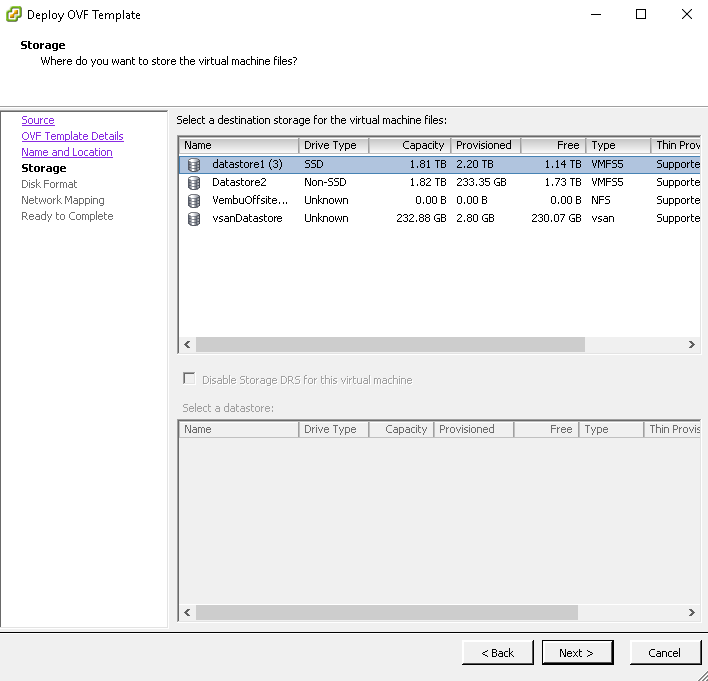
Task: Click lower table Provisioned column header
Action: click(x=473, y=429)
